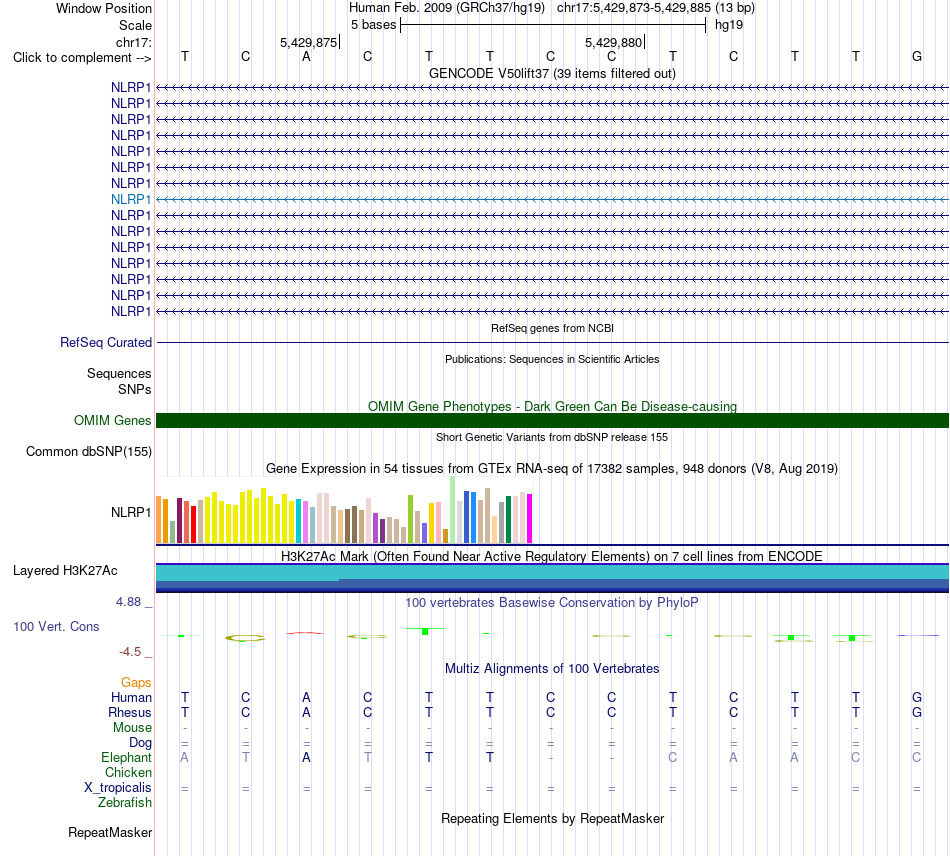Image resolution: width=950 pixels, height=856 pixels.
Task: Click the NLRP1 label beside the GTEx chart
Action: (x=131, y=513)
